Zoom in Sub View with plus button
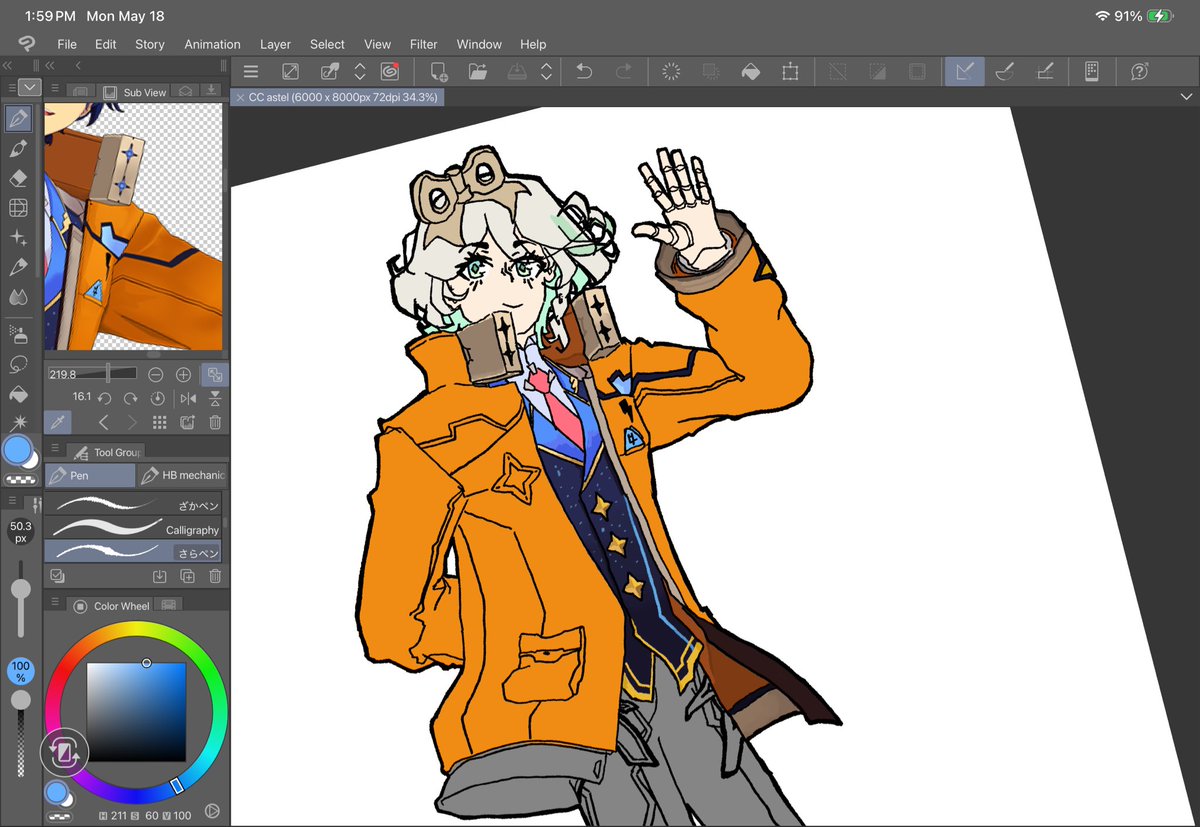 pyautogui.click(x=183, y=374)
